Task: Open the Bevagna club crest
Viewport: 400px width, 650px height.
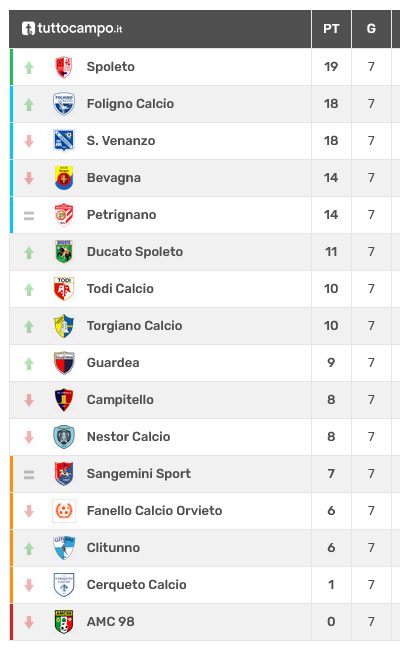Action: click(64, 178)
